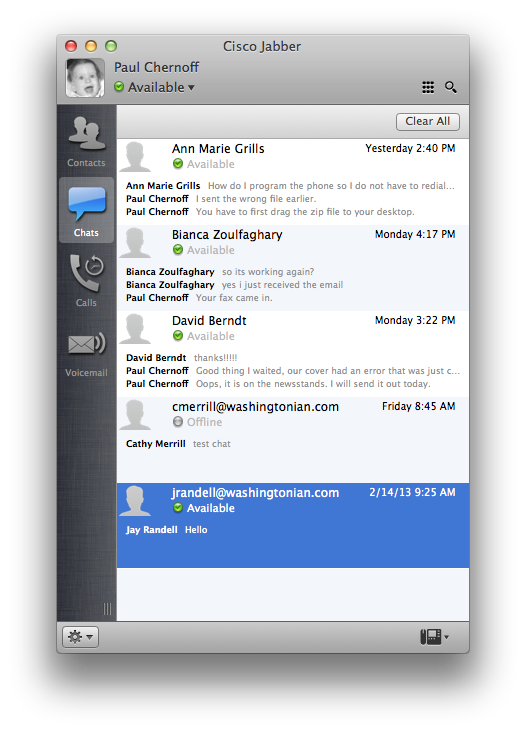Open the Calls history tab
526x732 pixels.
[86, 280]
